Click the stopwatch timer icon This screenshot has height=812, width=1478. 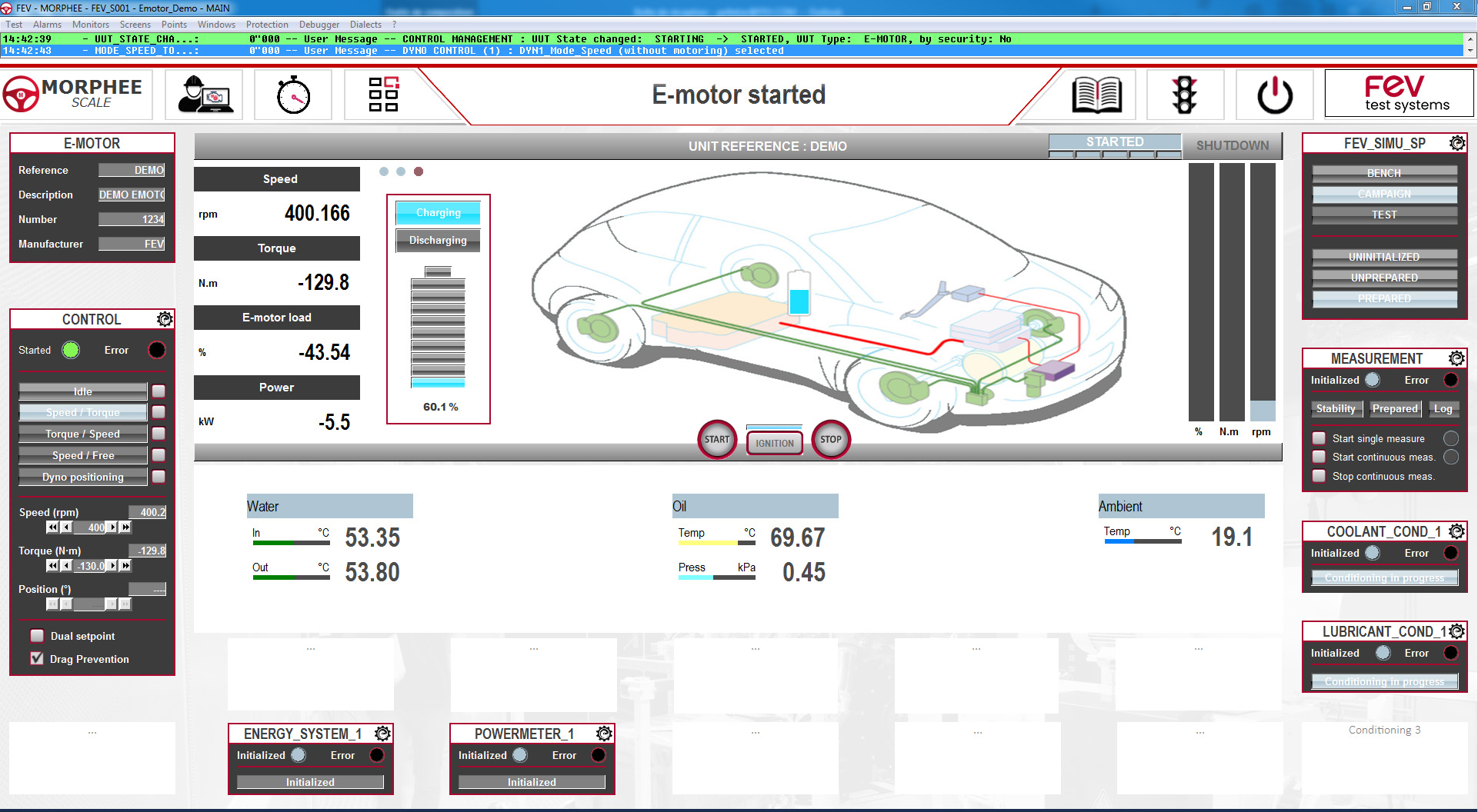click(293, 95)
